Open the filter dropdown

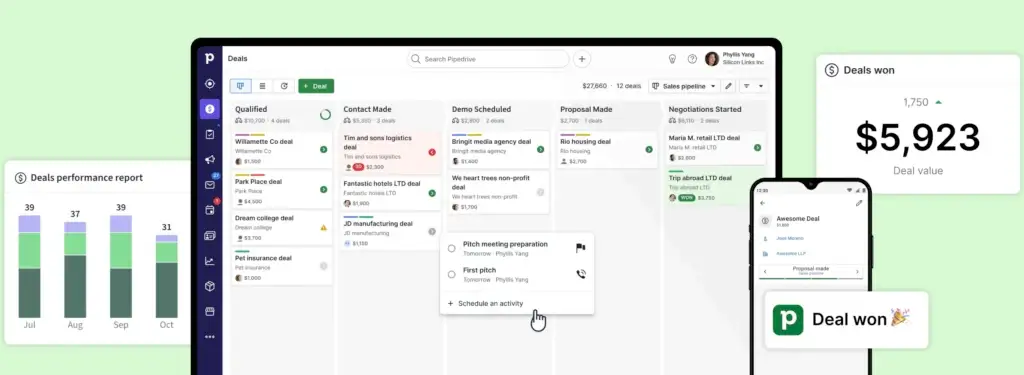pyautogui.click(x=753, y=86)
